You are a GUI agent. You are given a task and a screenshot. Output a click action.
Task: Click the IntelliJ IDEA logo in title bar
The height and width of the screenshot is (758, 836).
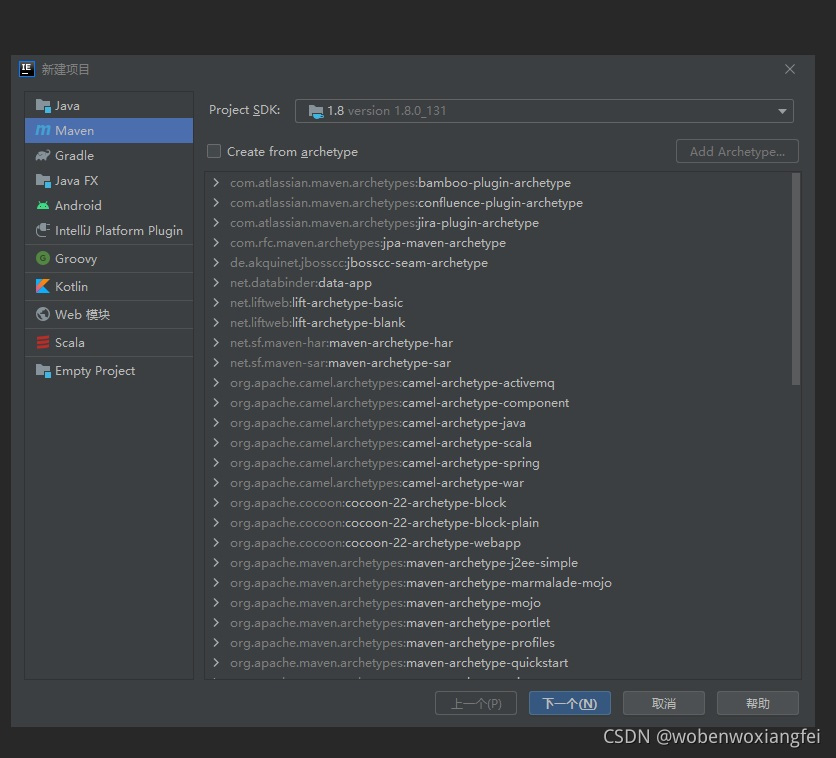coord(27,69)
